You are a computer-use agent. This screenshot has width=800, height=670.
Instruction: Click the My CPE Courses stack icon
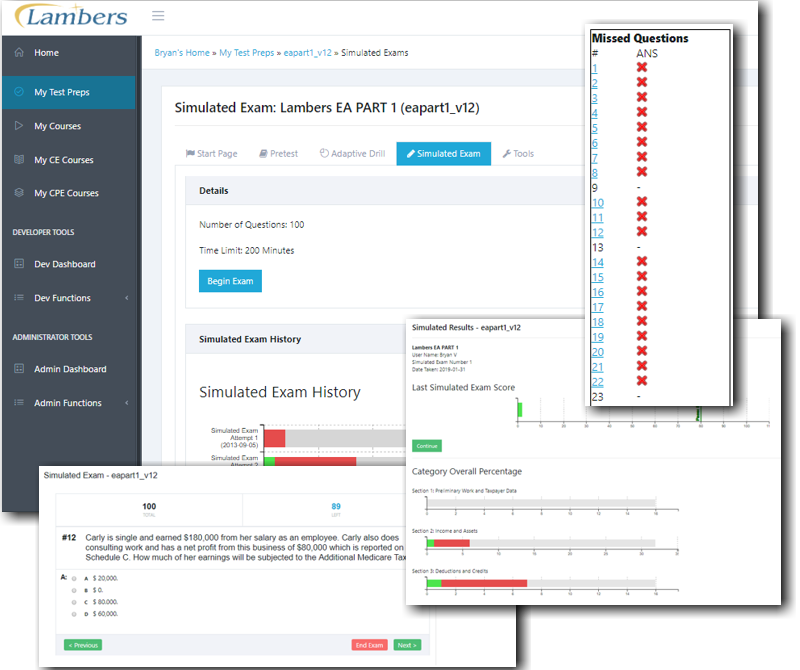(19, 192)
